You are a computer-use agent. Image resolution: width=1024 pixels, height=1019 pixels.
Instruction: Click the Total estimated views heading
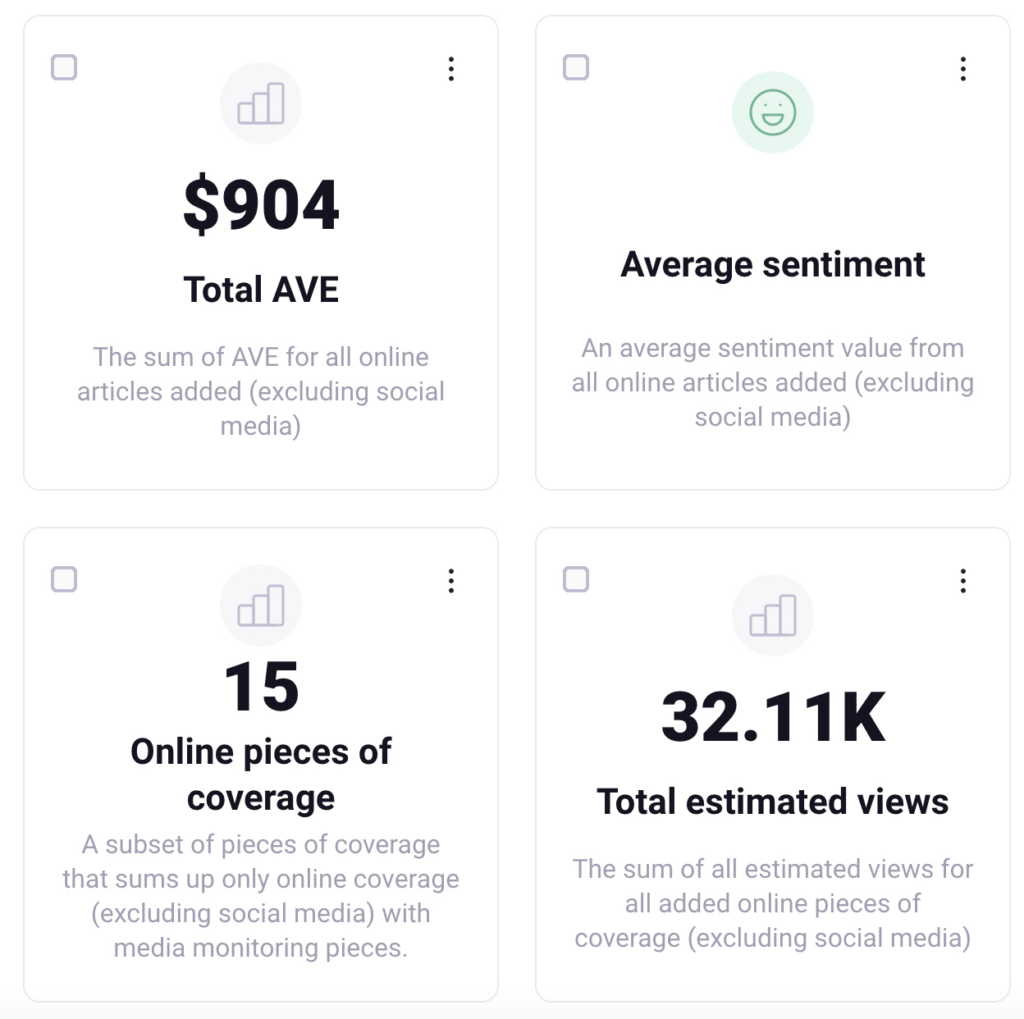(x=773, y=802)
